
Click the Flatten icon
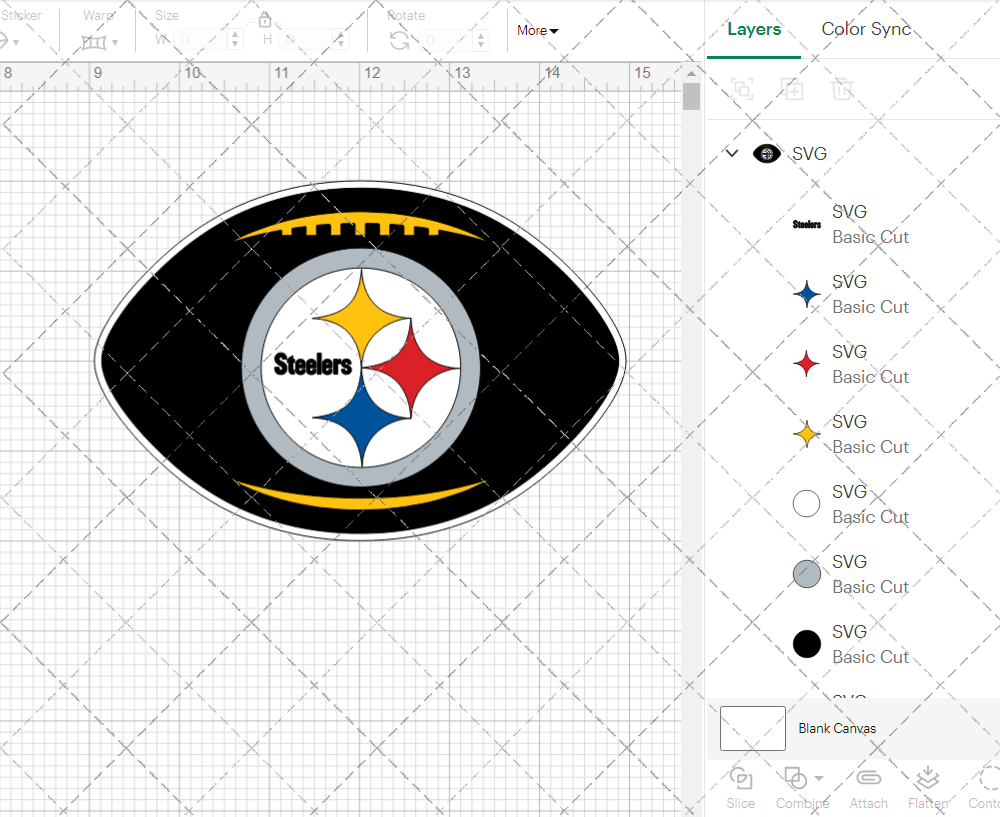pyautogui.click(x=927, y=779)
